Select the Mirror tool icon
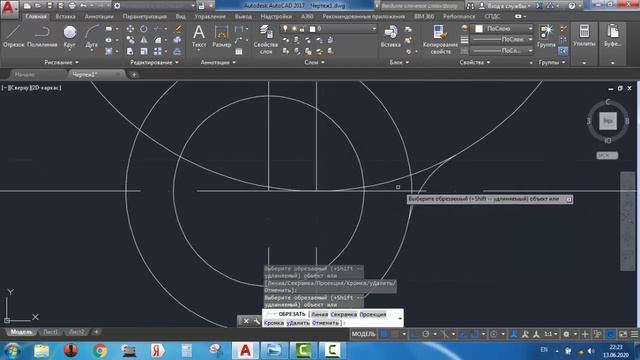This screenshot has height=360, width=640. (x=144, y=40)
